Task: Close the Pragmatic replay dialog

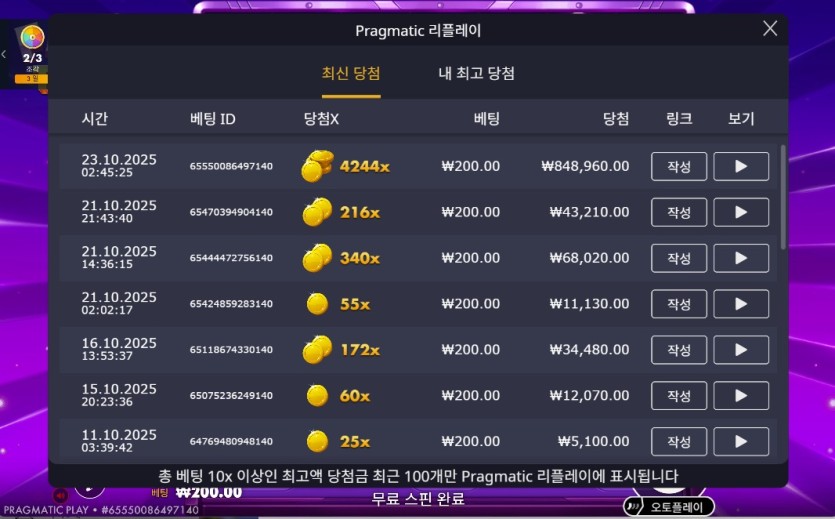Action: coord(770,29)
